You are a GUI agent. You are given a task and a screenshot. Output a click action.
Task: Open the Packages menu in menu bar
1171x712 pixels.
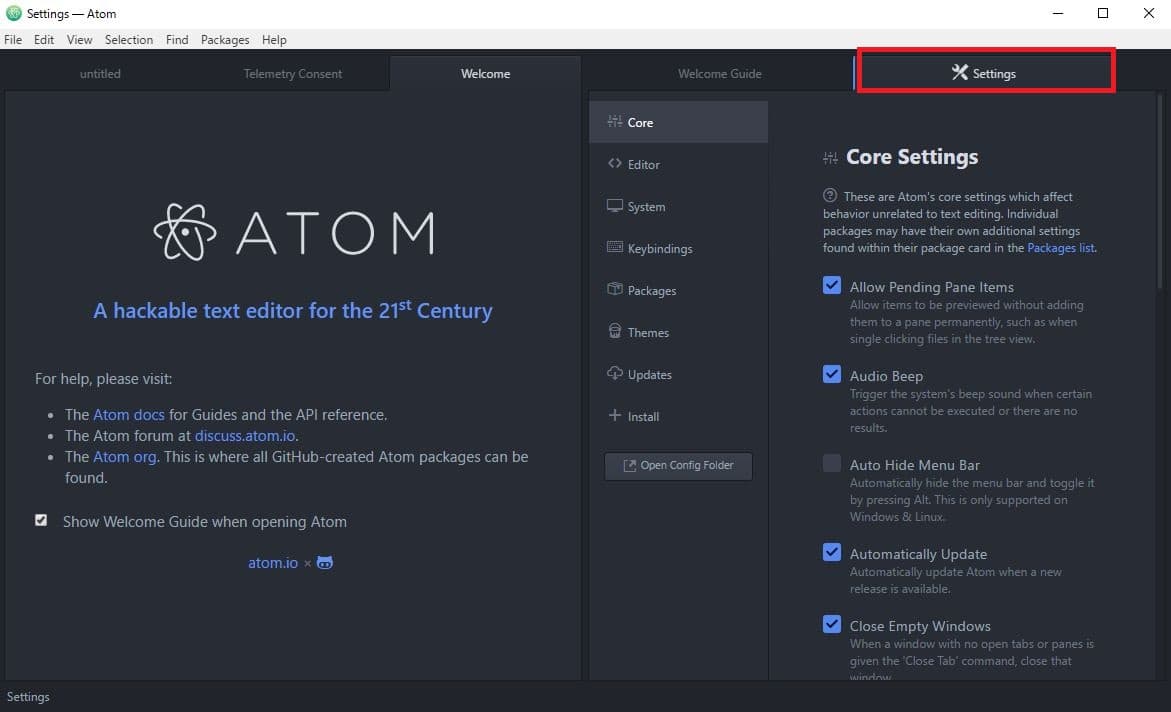point(225,40)
